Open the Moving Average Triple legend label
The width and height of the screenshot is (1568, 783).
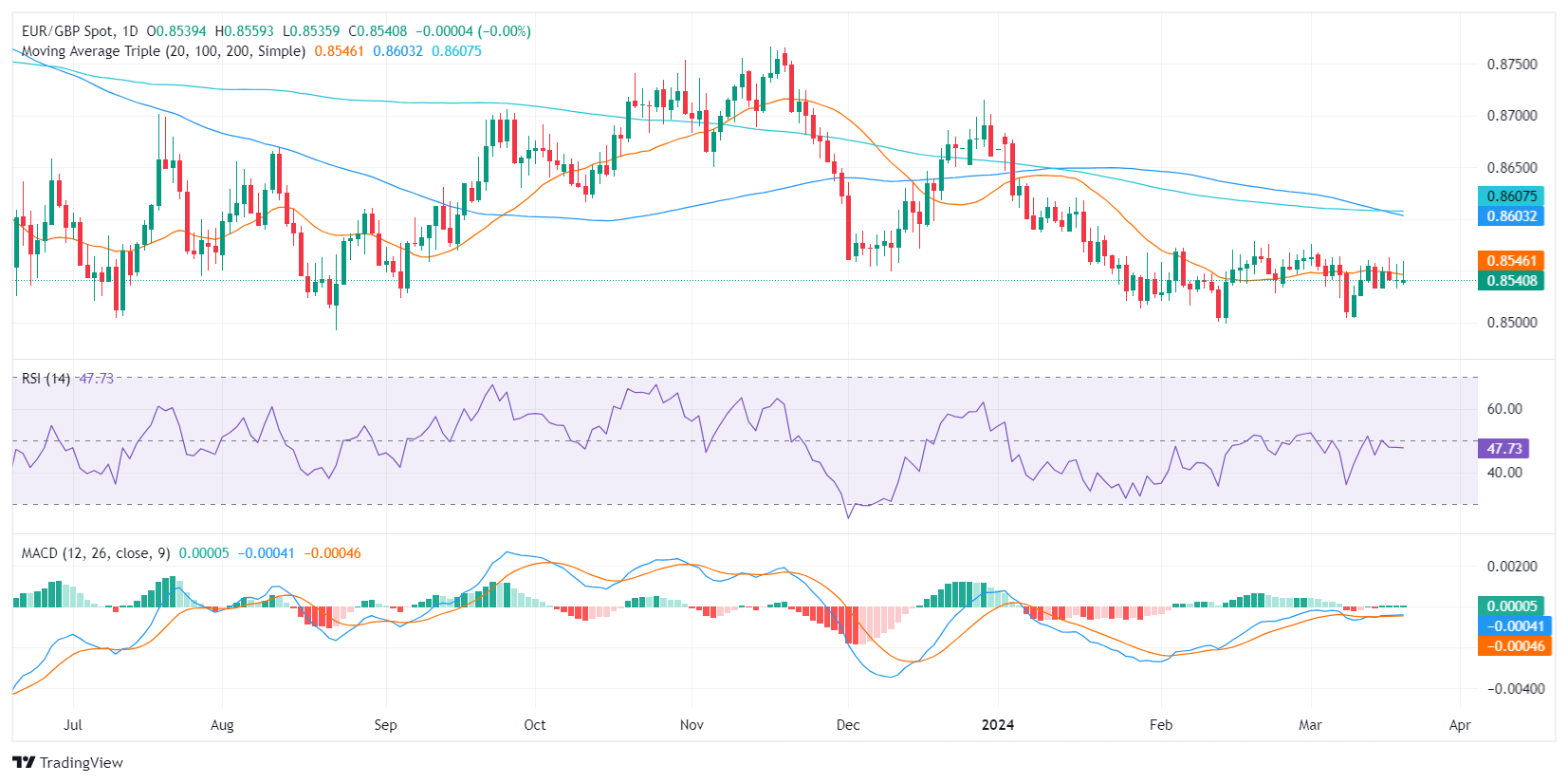click(x=163, y=51)
